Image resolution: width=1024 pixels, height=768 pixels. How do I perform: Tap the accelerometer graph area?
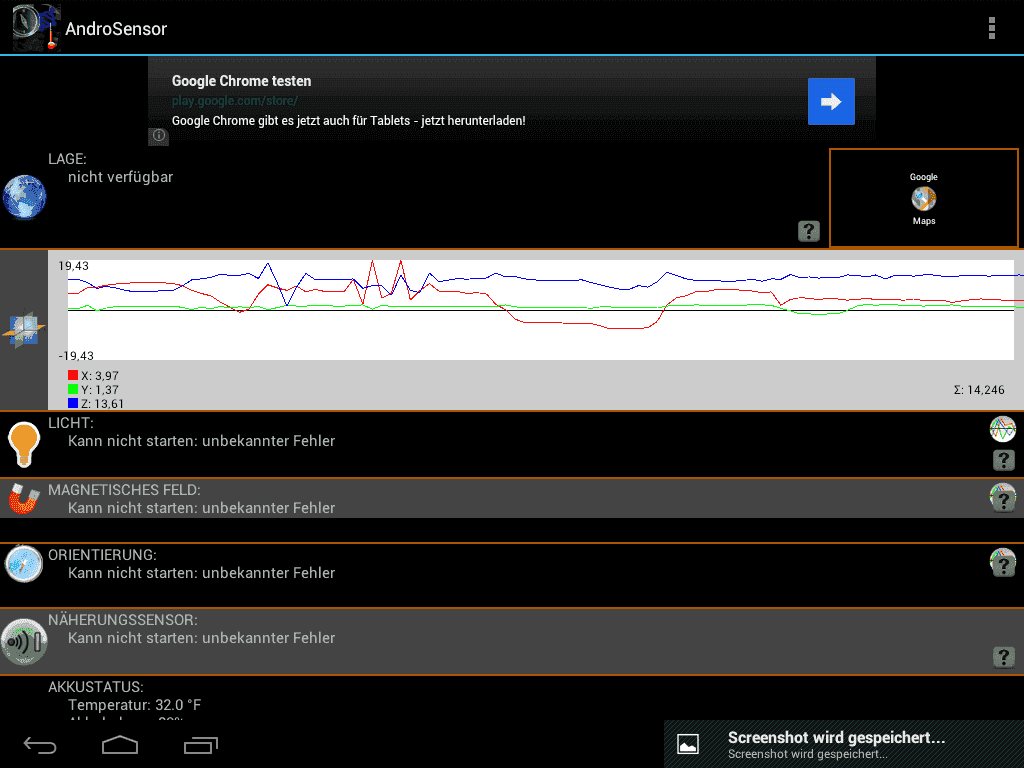pos(541,310)
